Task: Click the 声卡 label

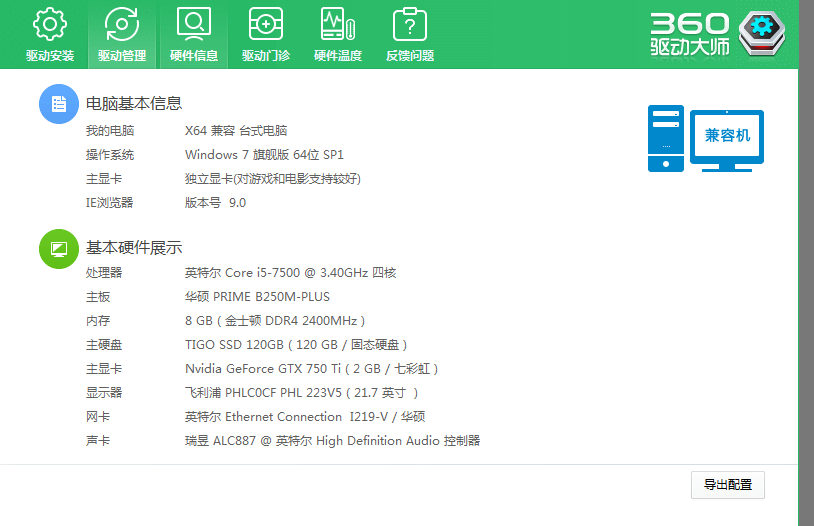Action: pyautogui.click(x=98, y=440)
